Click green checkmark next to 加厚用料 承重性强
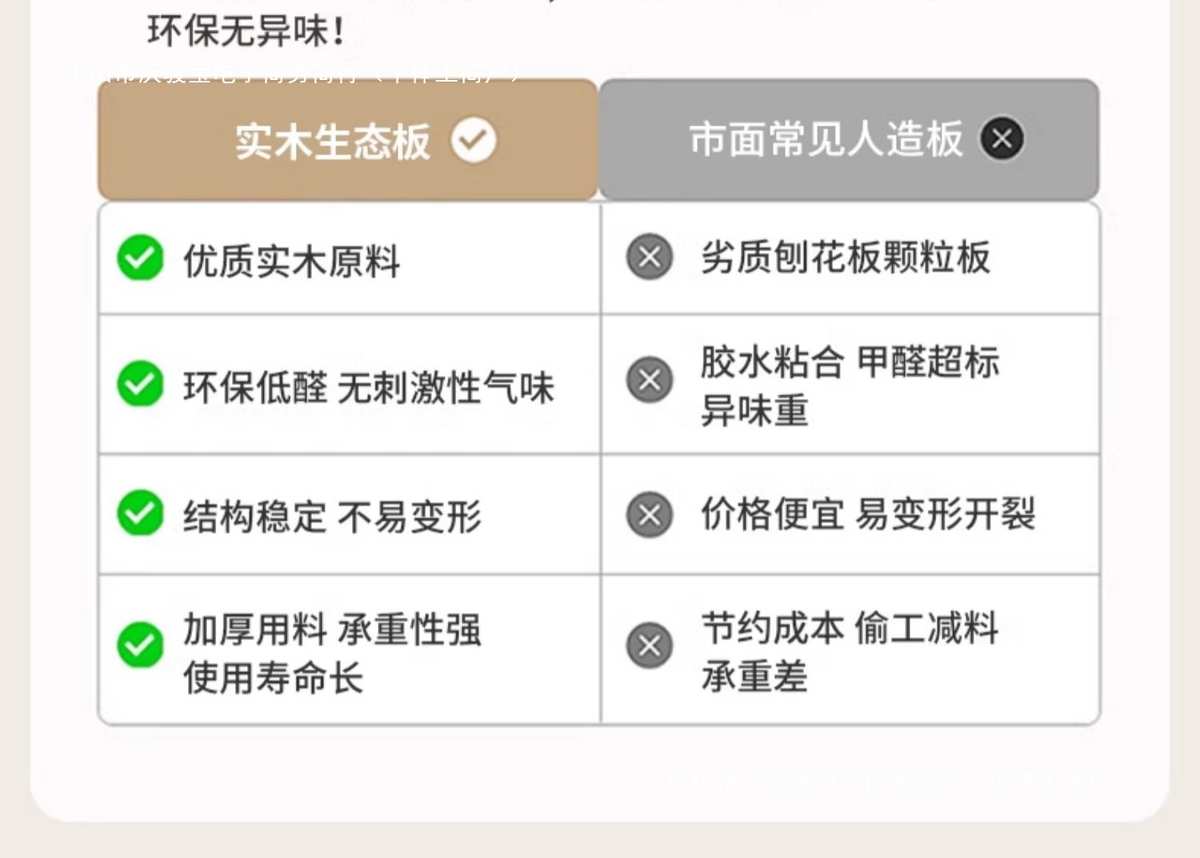The width and height of the screenshot is (1200, 858). click(140, 645)
